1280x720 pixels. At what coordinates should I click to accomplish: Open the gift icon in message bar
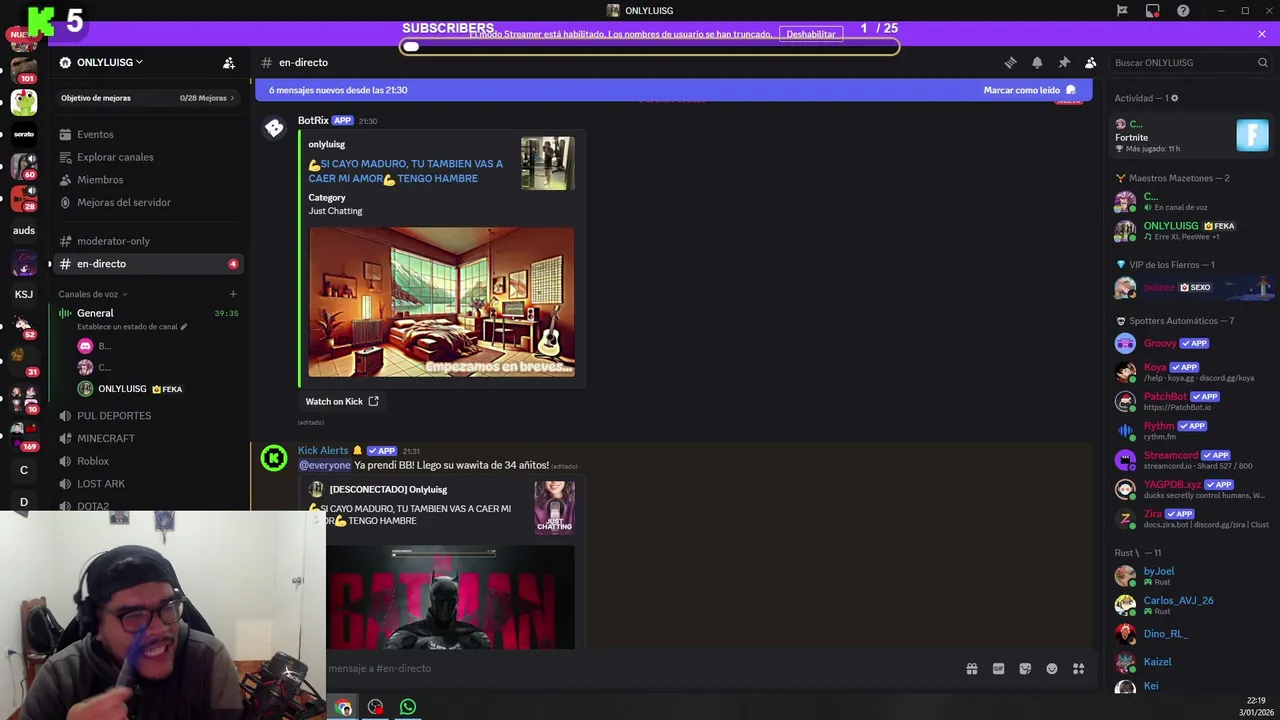point(971,669)
